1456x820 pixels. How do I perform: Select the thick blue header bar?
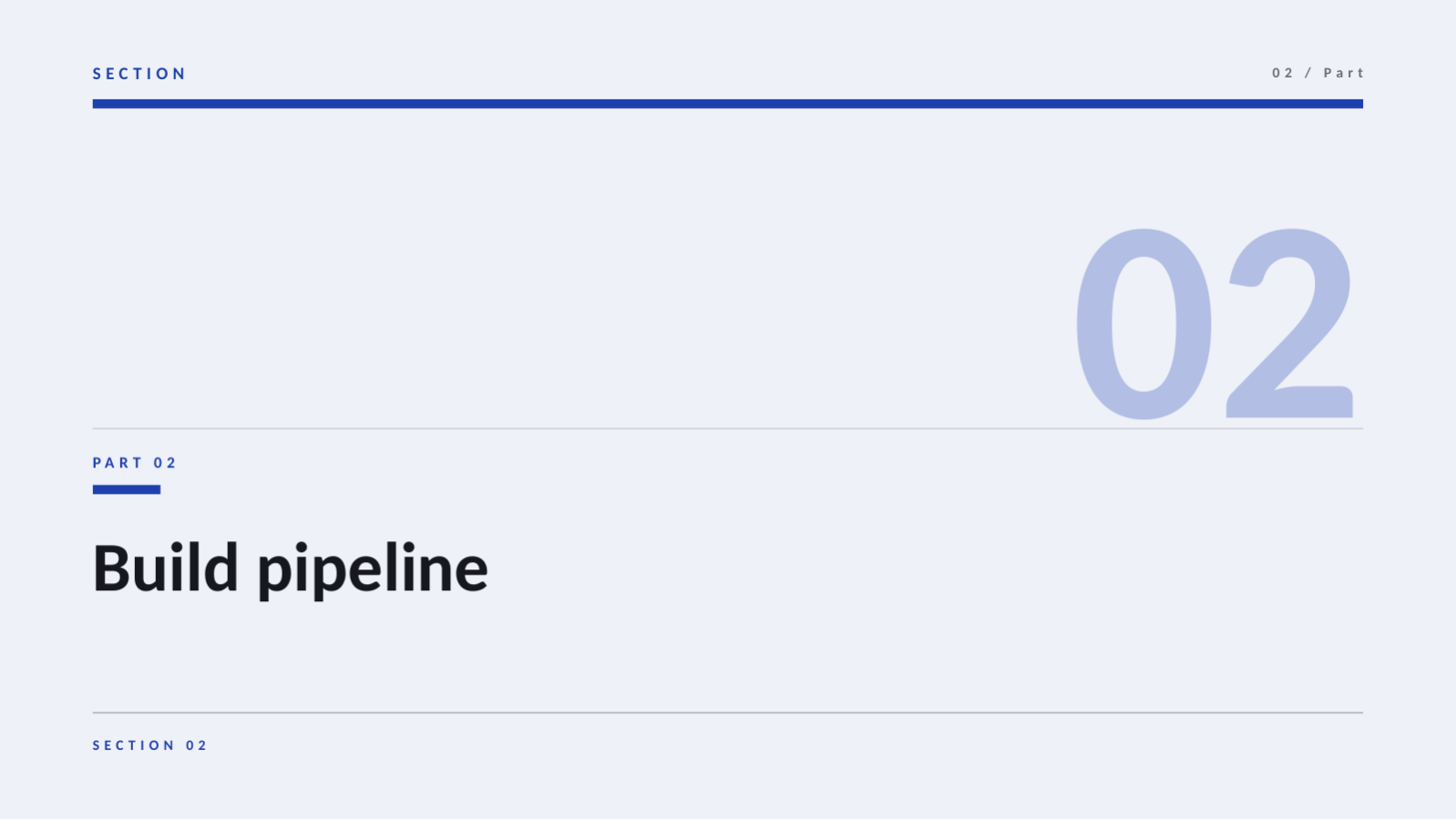pos(727,104)
